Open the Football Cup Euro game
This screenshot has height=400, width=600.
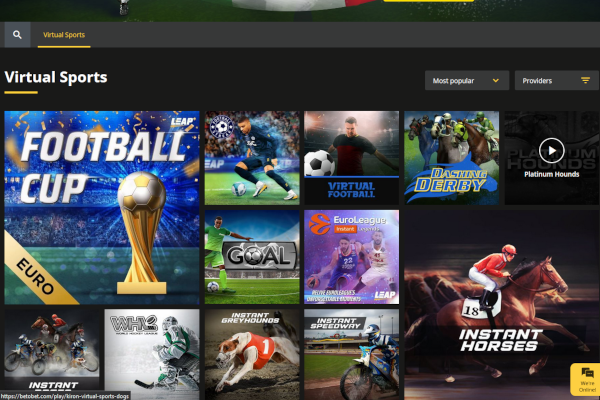click(102, 207)
